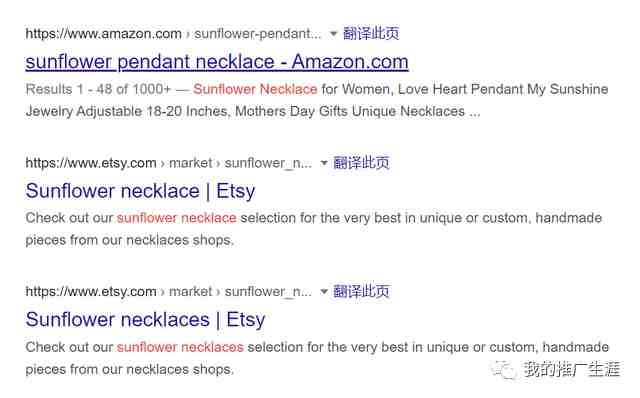This screenshot has width=640, height=398.
Task: Expand dropdown arrow beside first Etsy URL
Action: click(324, 163)
